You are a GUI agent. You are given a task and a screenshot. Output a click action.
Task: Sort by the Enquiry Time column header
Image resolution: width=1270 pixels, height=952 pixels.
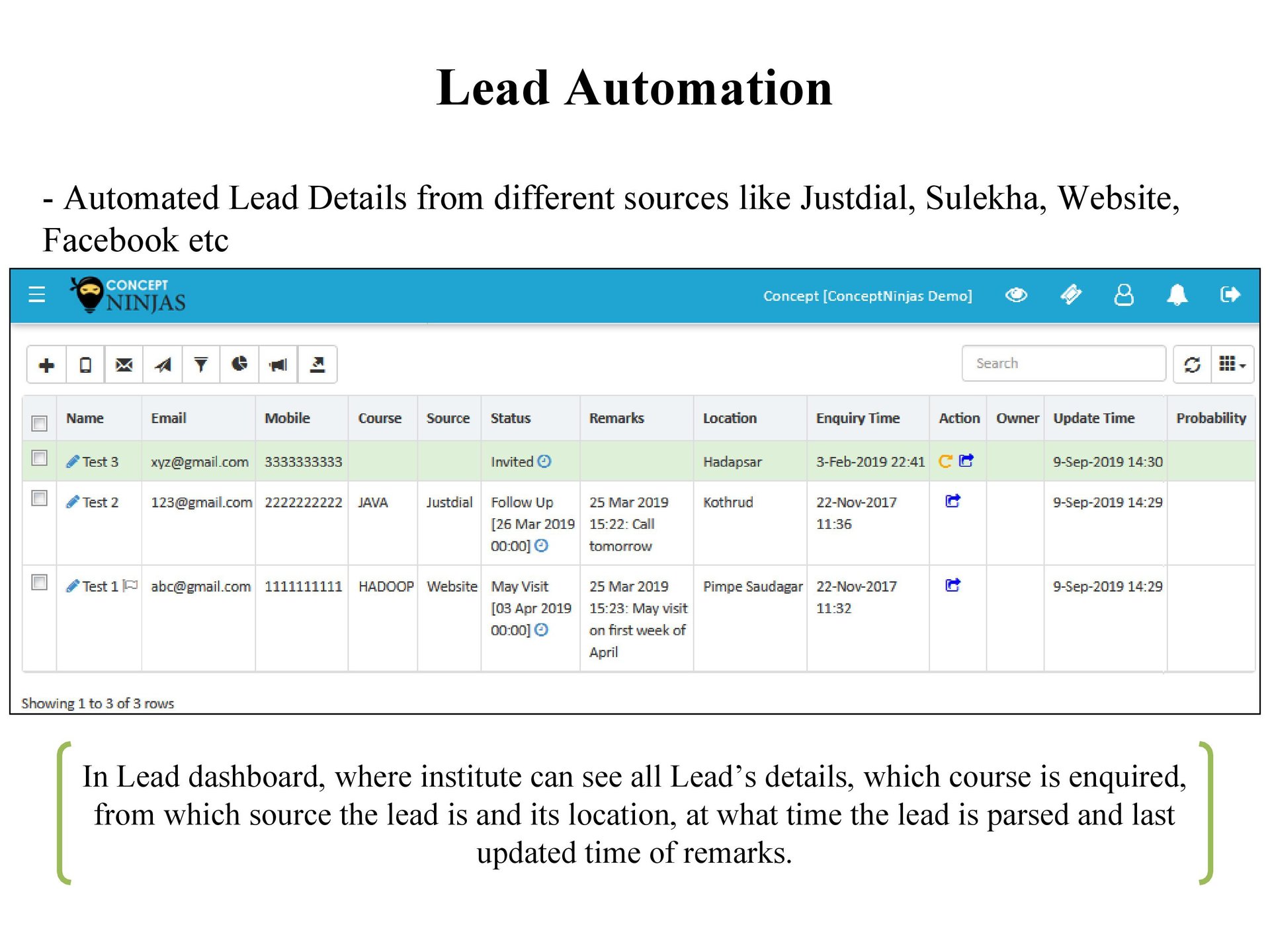pos(857,418)
